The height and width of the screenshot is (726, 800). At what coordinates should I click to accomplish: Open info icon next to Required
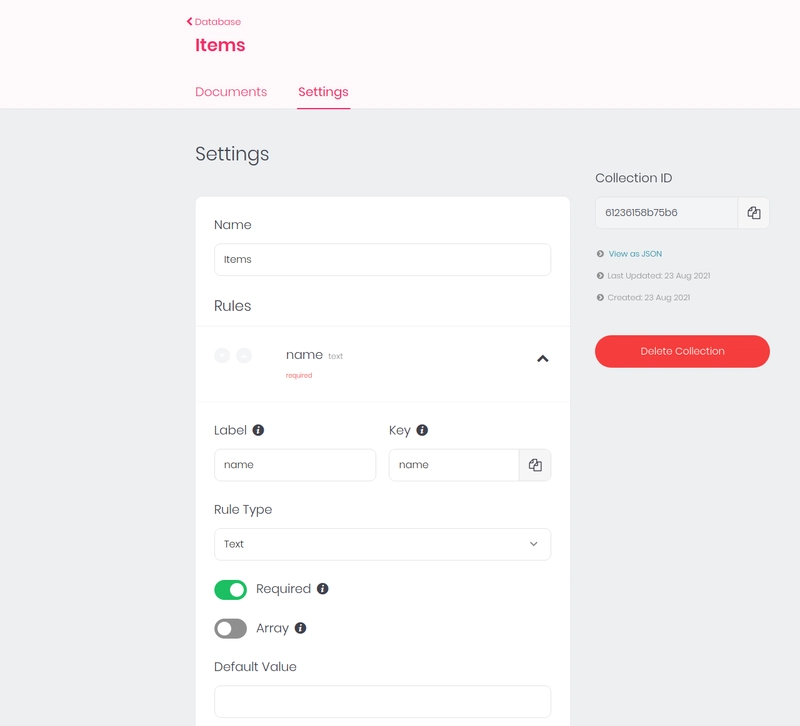pos(322,589)
